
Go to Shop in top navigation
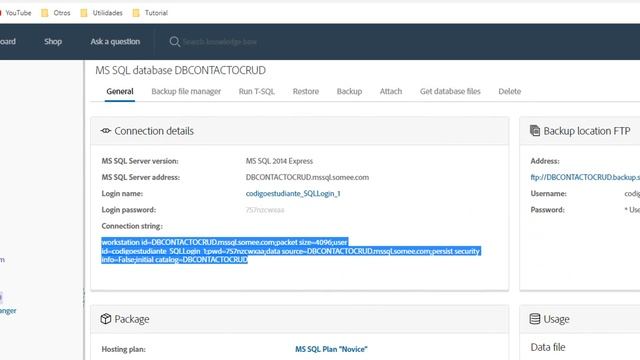click(x=53, y=42)
